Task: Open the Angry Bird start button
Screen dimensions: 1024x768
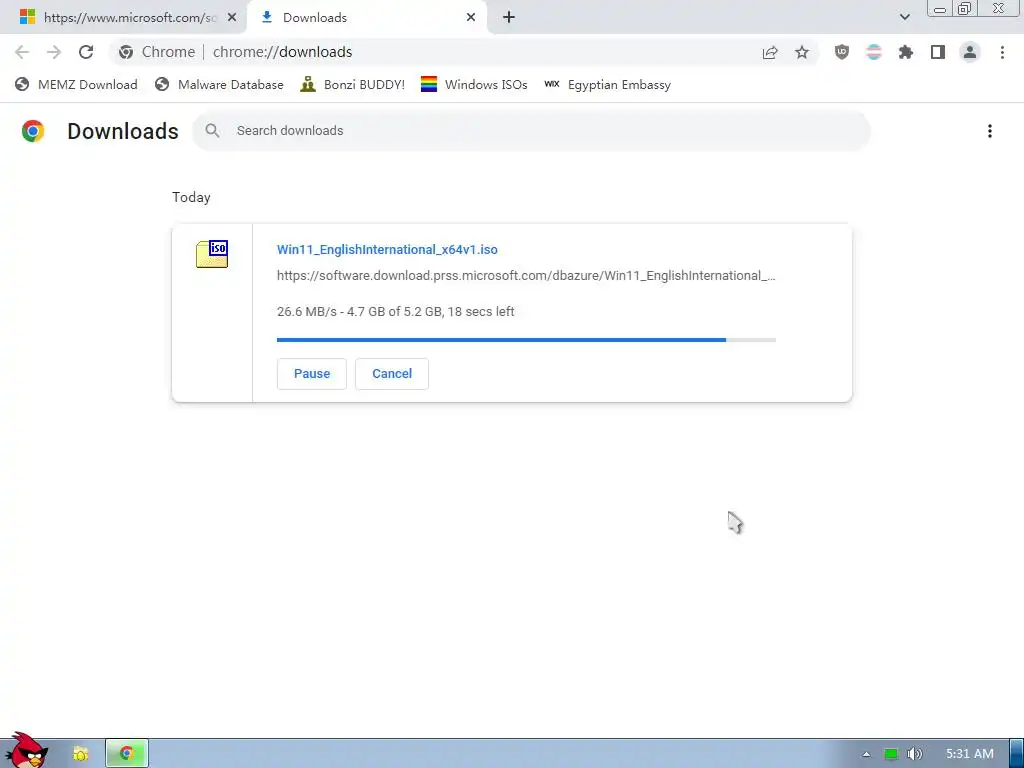Action: tap(26, 751)
